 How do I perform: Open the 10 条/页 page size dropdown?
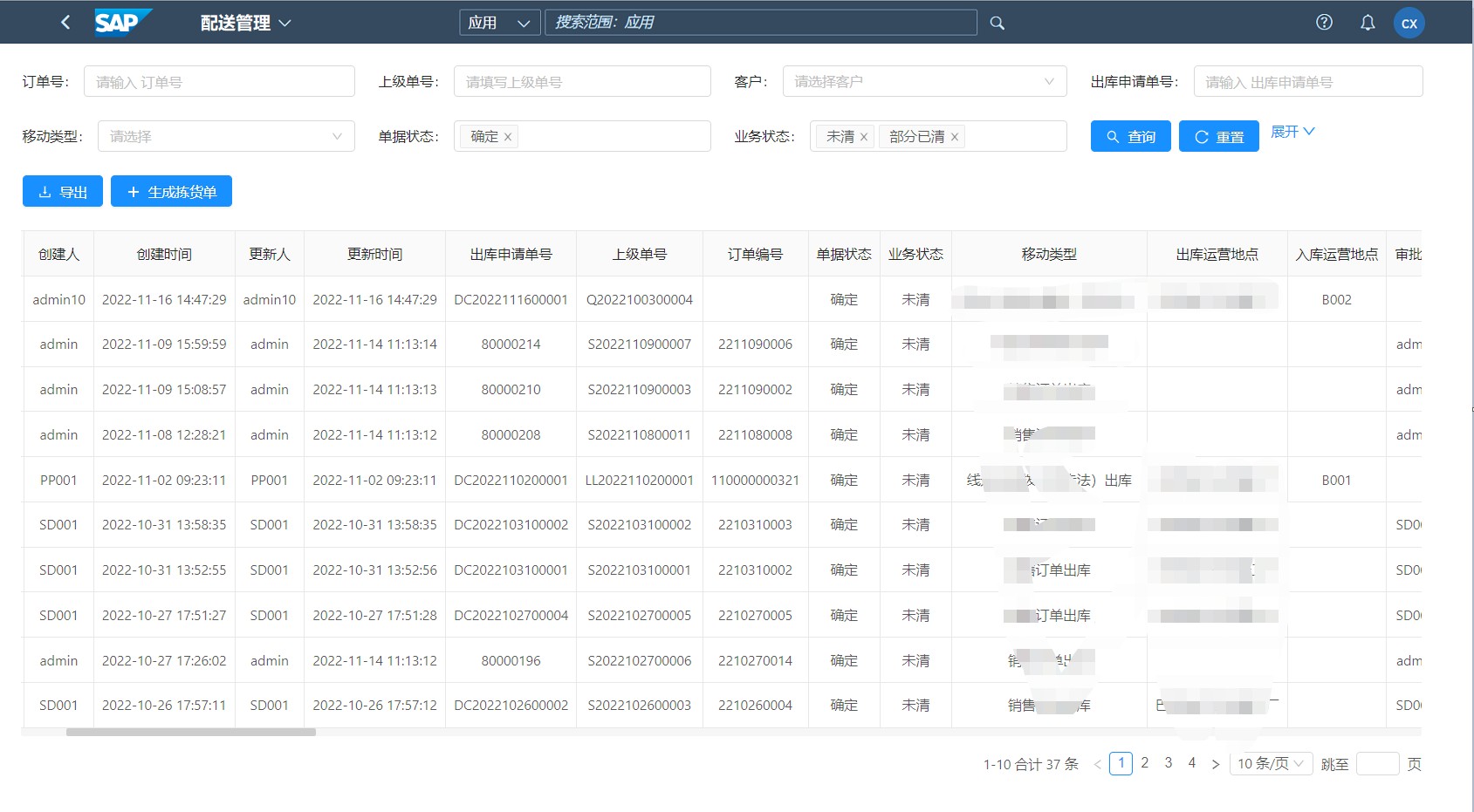pyautogui.click(x=1271, y=764)
